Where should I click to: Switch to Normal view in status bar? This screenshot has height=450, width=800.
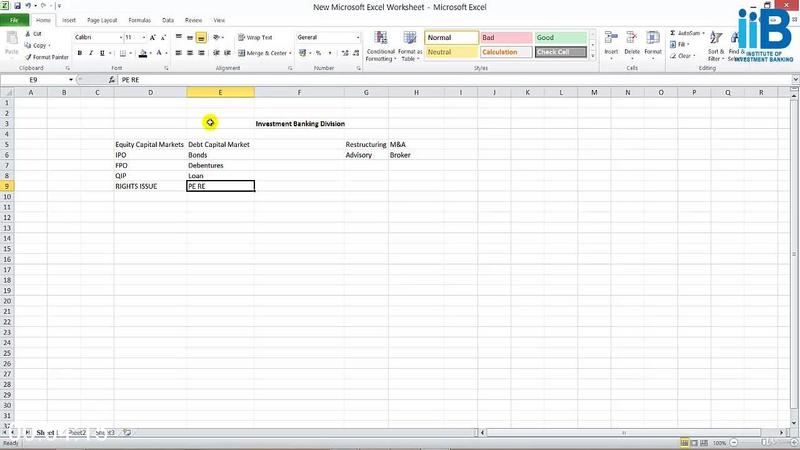(684, 443)
